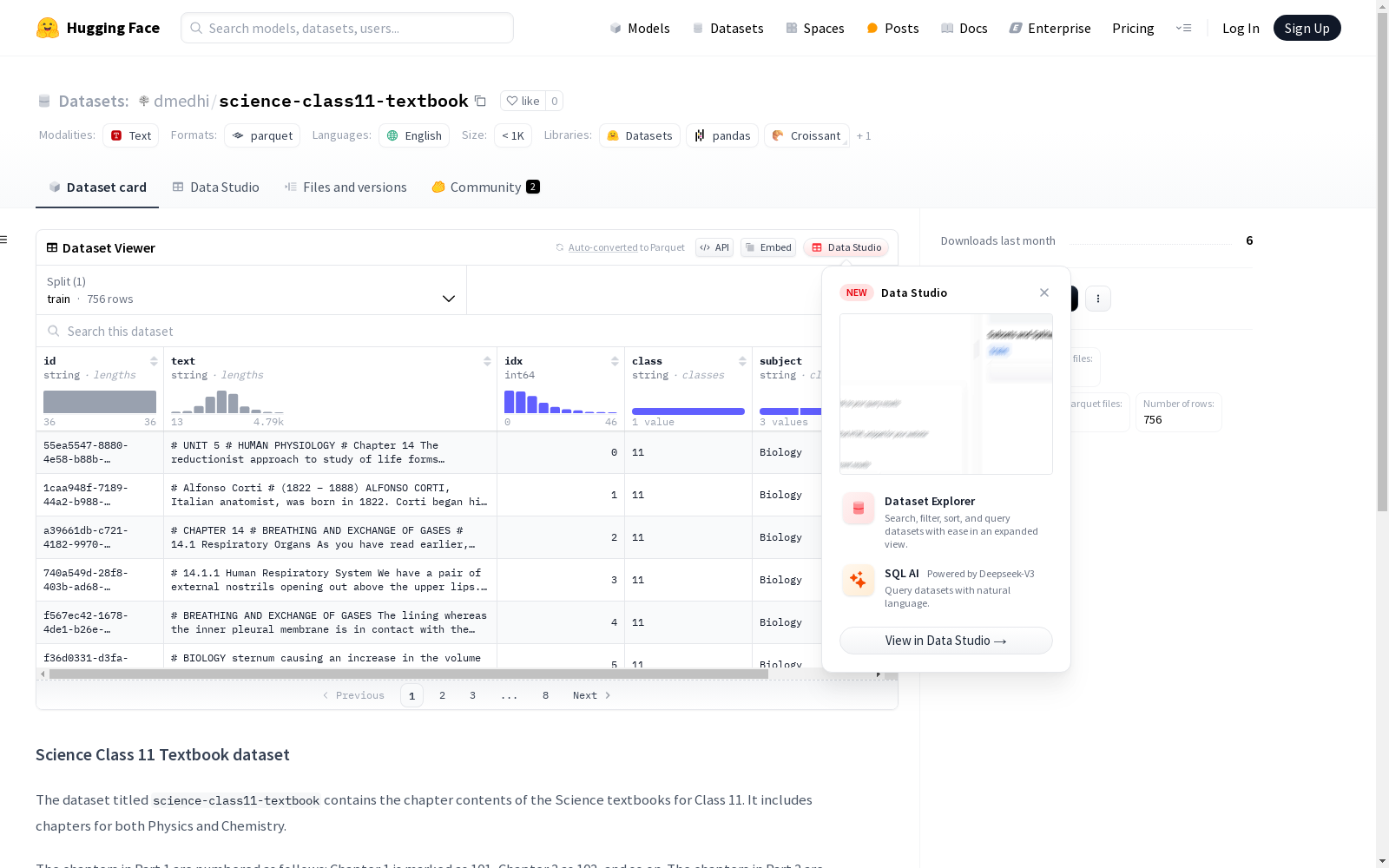This screenshot has height=868, width=1389.
Task: Select the English language tag
Action: pos(414,135)
